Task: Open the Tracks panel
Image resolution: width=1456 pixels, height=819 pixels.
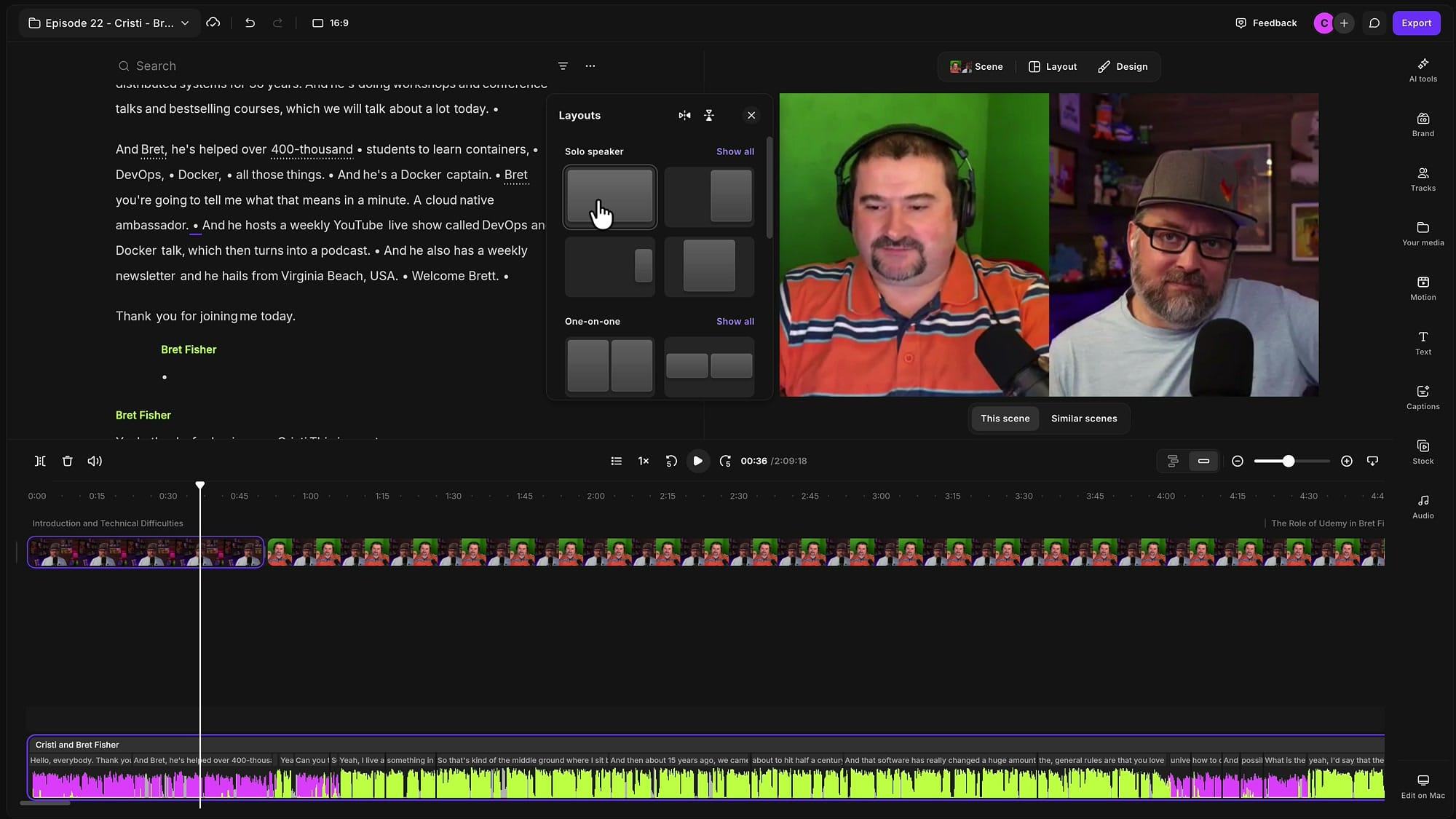Action: point(1423,179)
